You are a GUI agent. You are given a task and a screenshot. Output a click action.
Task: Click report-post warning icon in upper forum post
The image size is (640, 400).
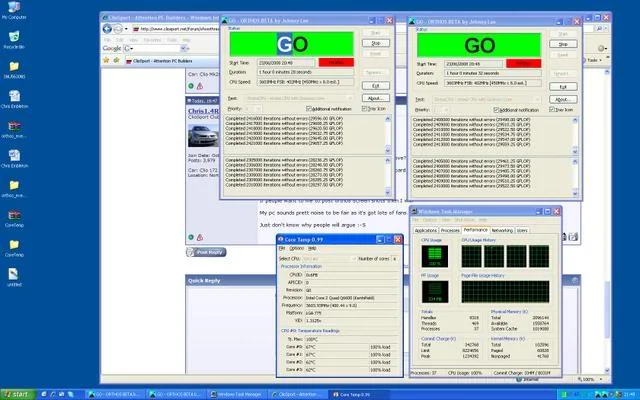[200, 86]
